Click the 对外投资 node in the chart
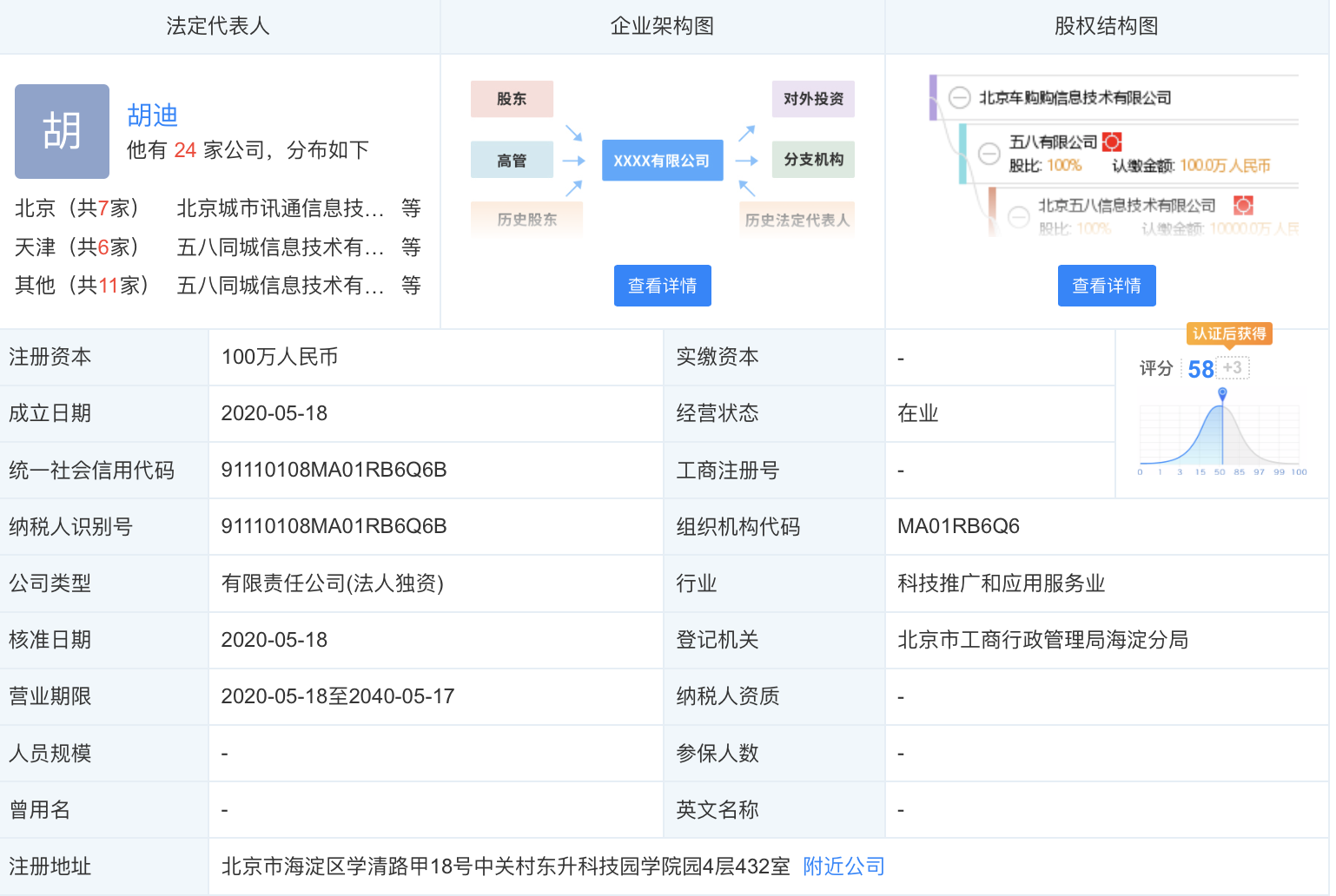The image size is (1336, 896). click(x=811, y=98)
